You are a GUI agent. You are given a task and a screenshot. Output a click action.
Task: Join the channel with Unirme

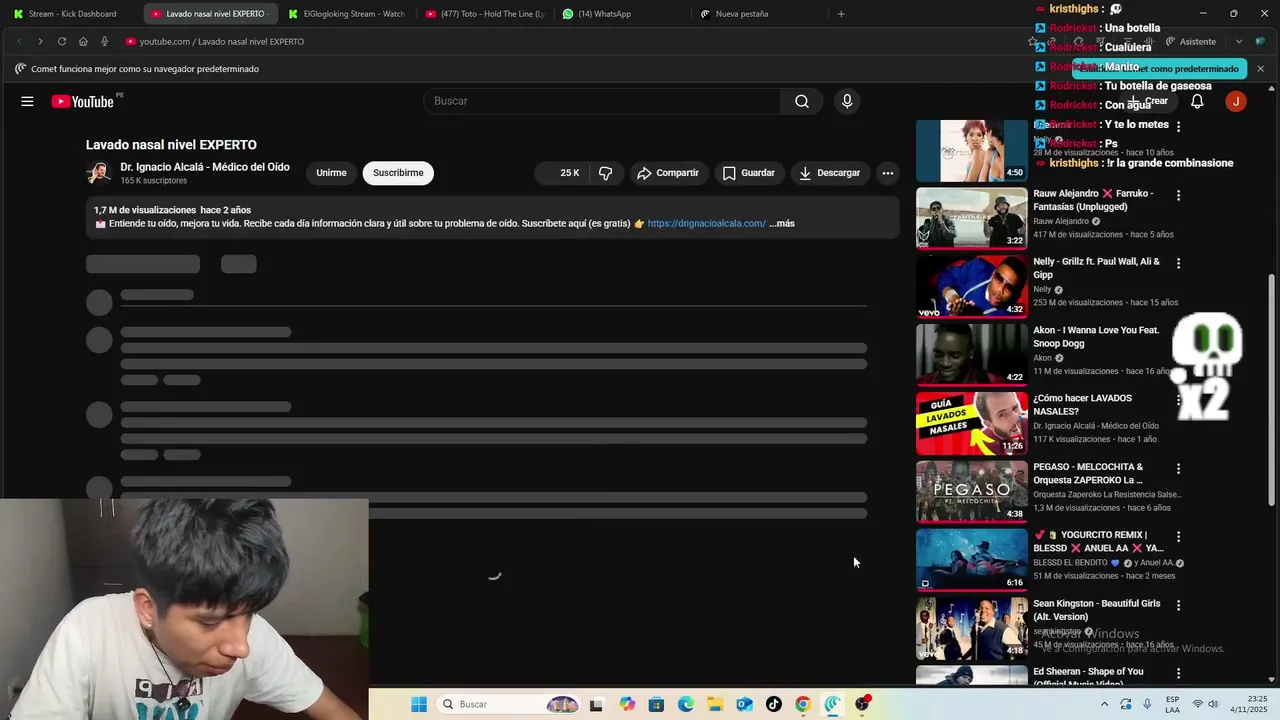pyautogui.click(x=331, y=173)
